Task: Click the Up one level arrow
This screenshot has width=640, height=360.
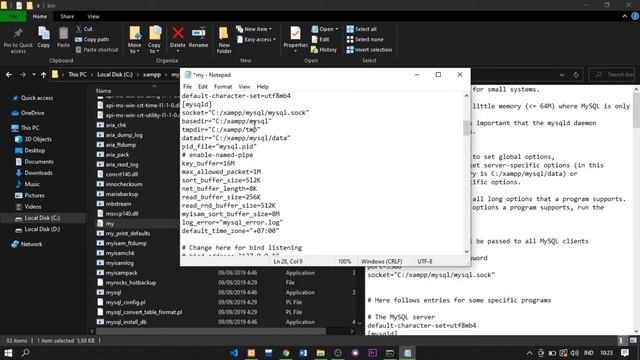Action: [x=43, y=75]
